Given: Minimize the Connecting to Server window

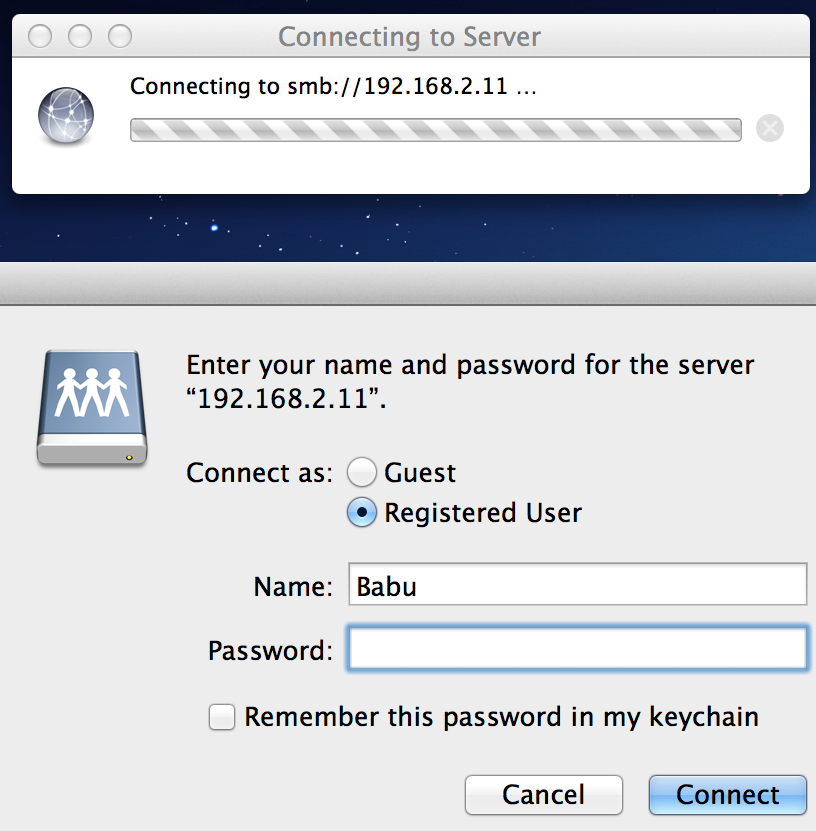Looking at the screenshot, I should click(x=80, y=37).
